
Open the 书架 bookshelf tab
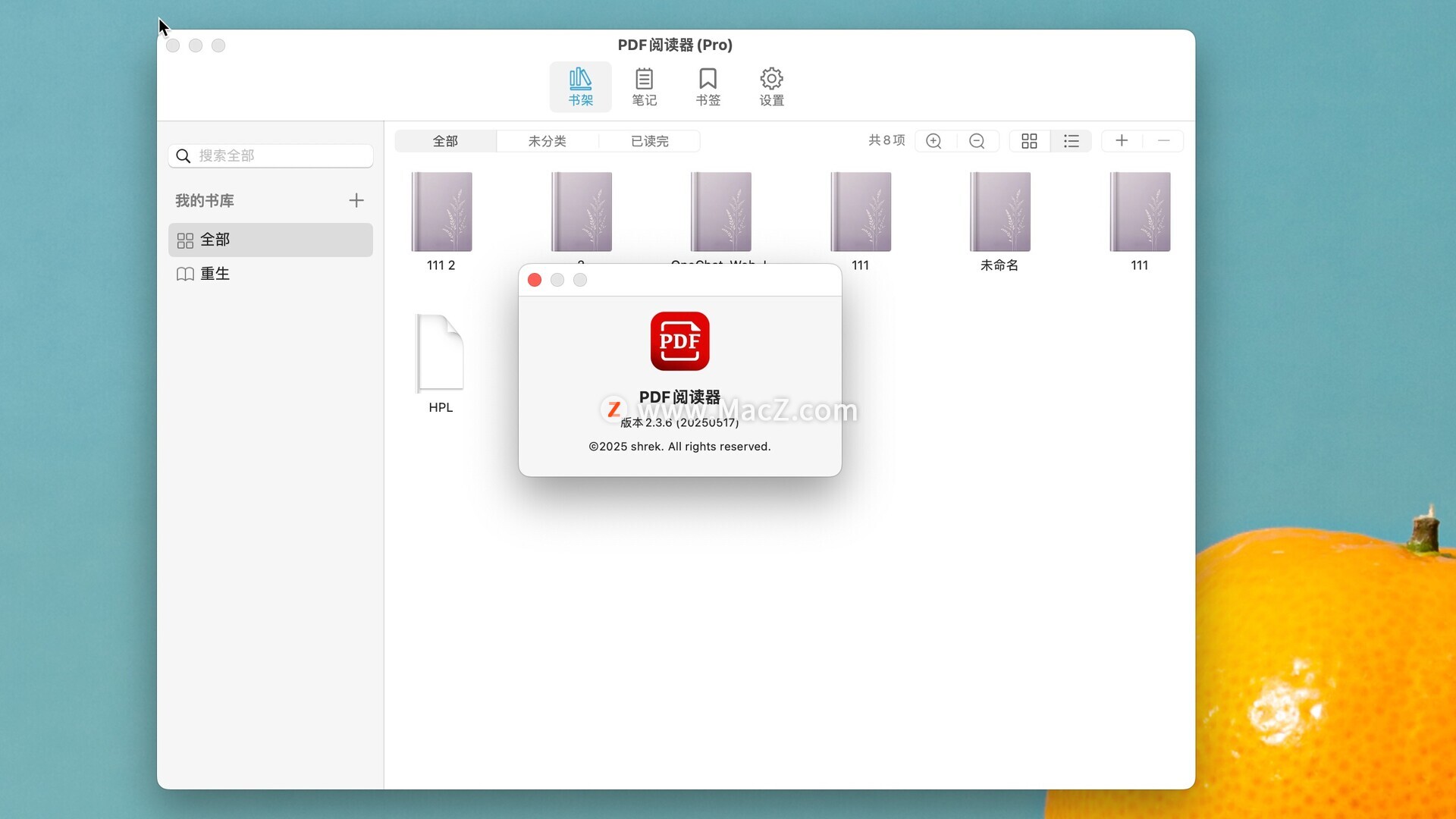tap(580, 87)
